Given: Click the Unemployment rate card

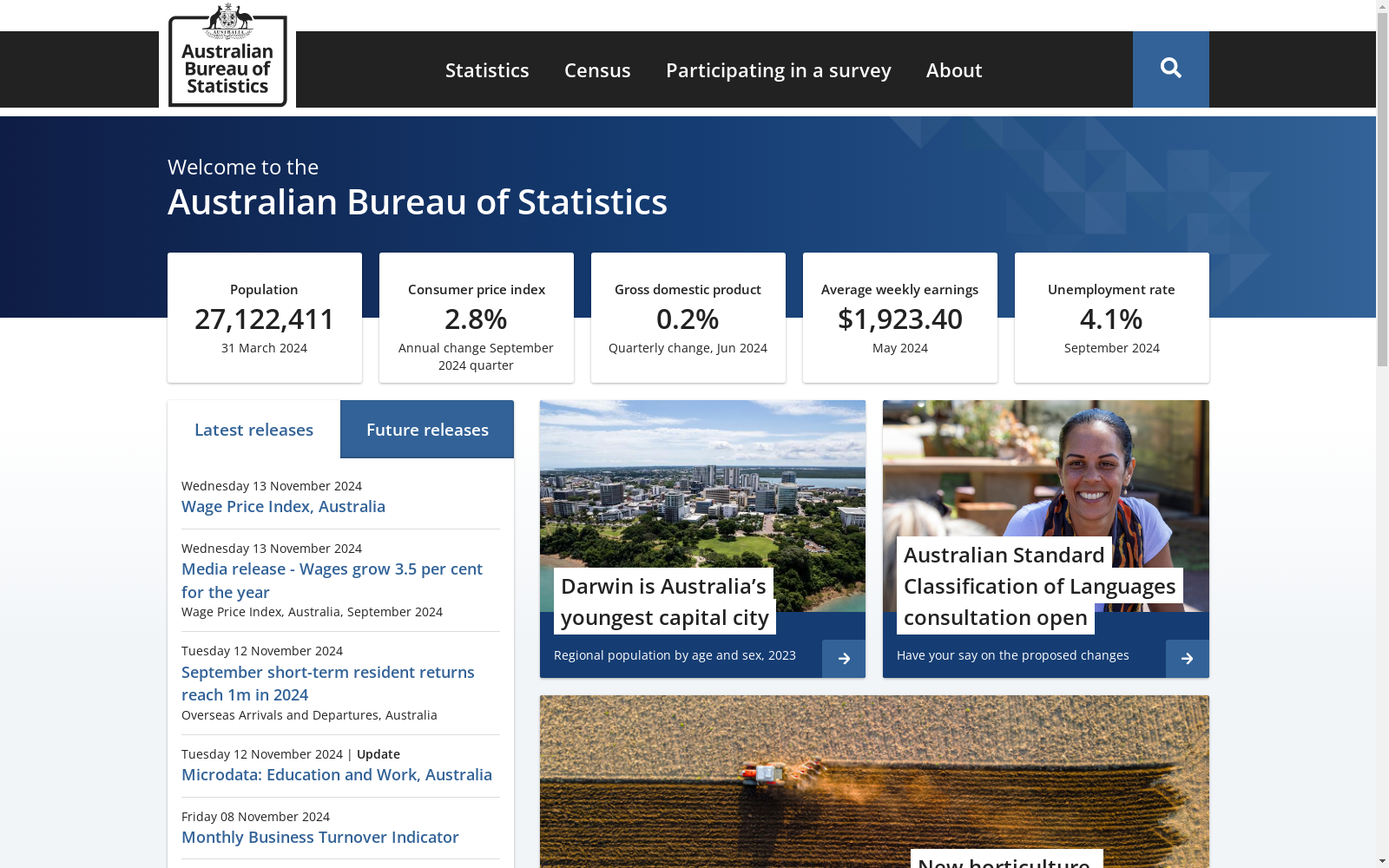Looking at the screenshot, I should [1111, 318].
